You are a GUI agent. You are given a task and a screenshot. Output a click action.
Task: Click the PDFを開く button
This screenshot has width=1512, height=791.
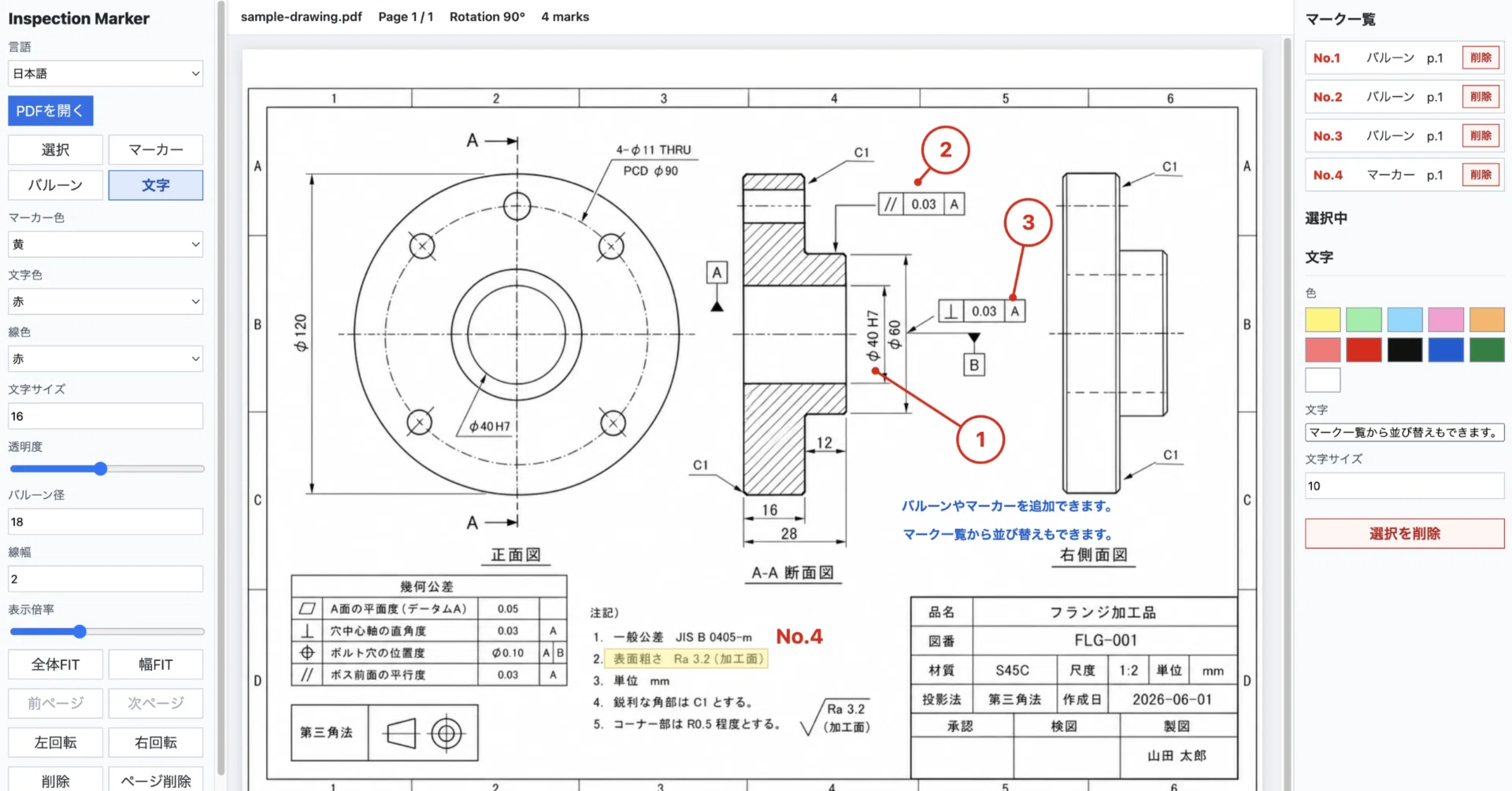tap(50, 111)
